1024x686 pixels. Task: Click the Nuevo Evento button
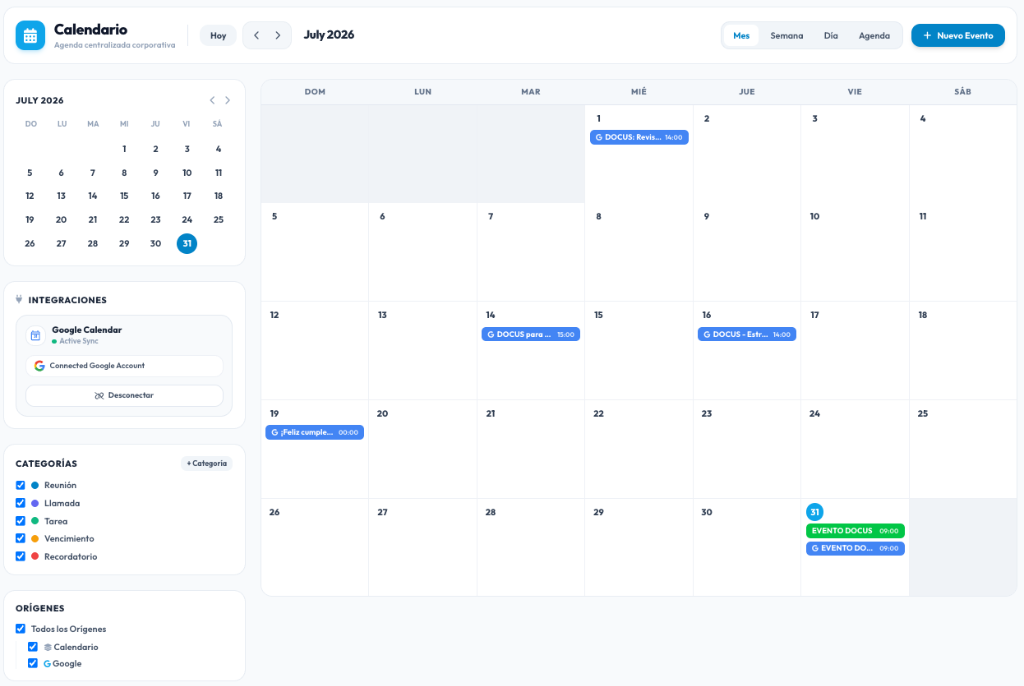[957, 35]
